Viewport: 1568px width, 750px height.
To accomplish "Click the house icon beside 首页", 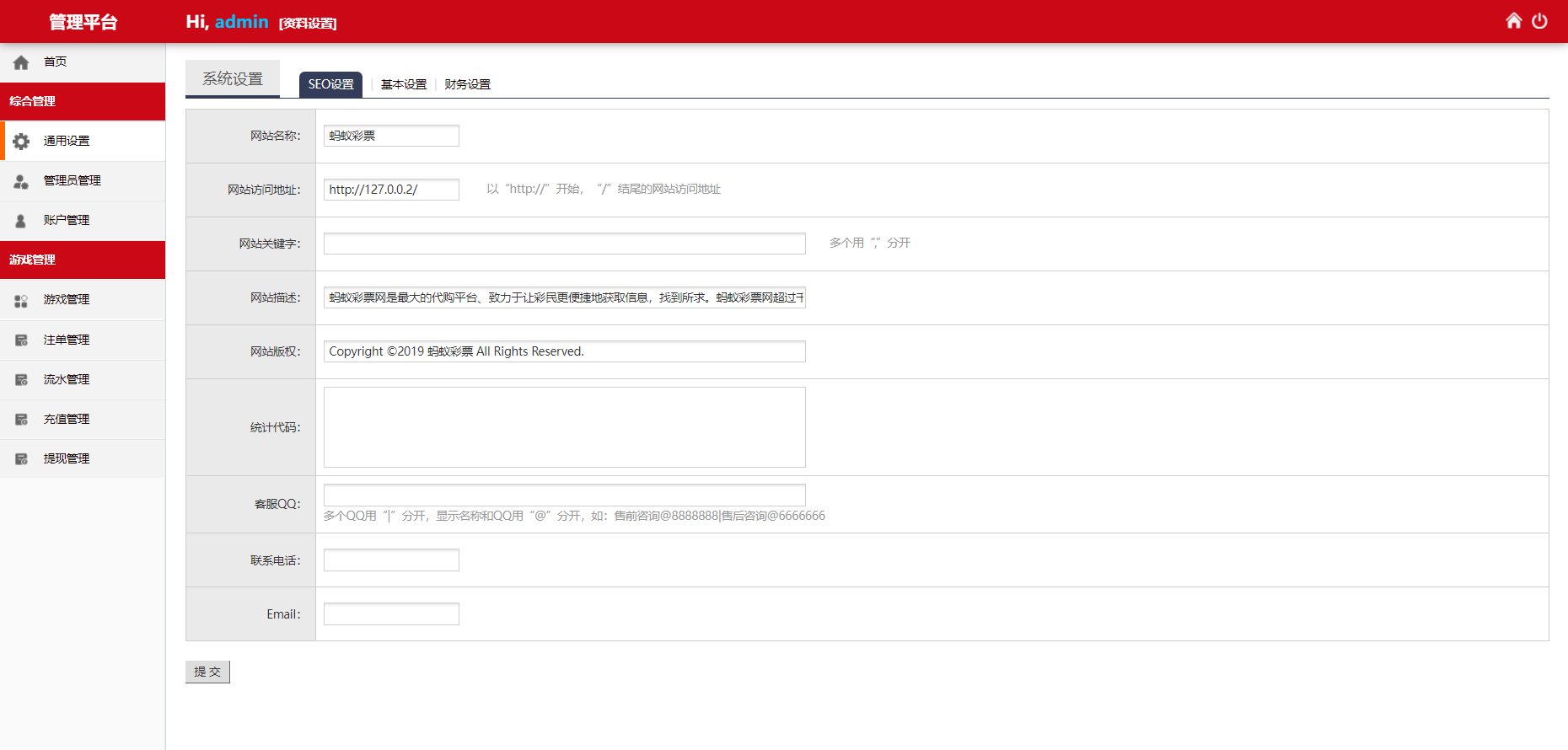I will [21, 62].
